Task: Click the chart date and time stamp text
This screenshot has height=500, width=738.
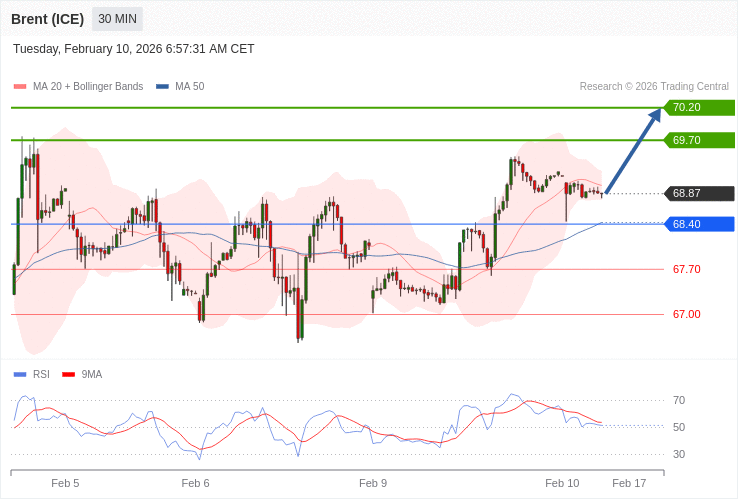Action: pyautogui.click(x=134, y=49)
